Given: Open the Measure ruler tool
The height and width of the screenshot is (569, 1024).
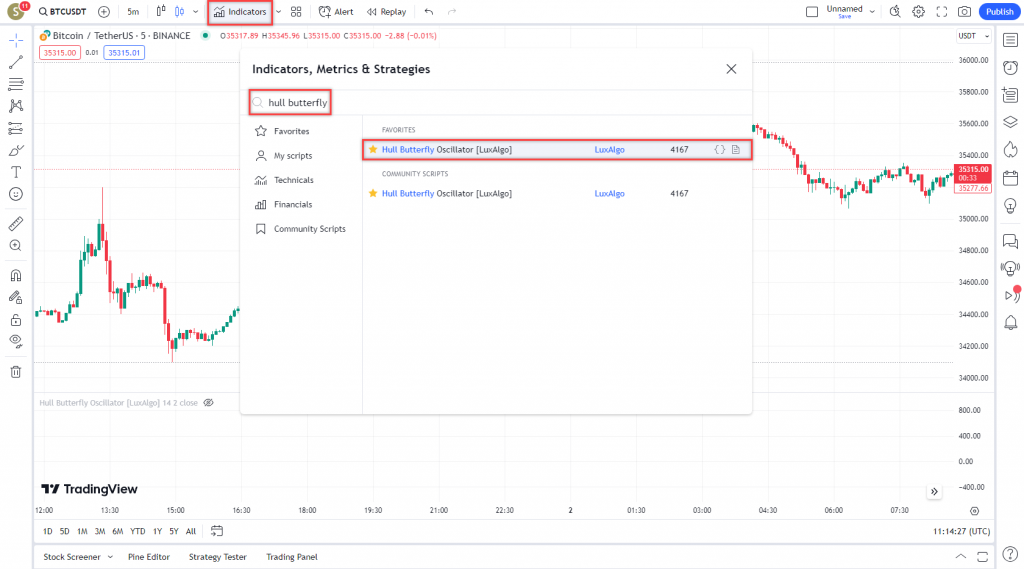Looking at the screenshot, I should click(16, 223).
